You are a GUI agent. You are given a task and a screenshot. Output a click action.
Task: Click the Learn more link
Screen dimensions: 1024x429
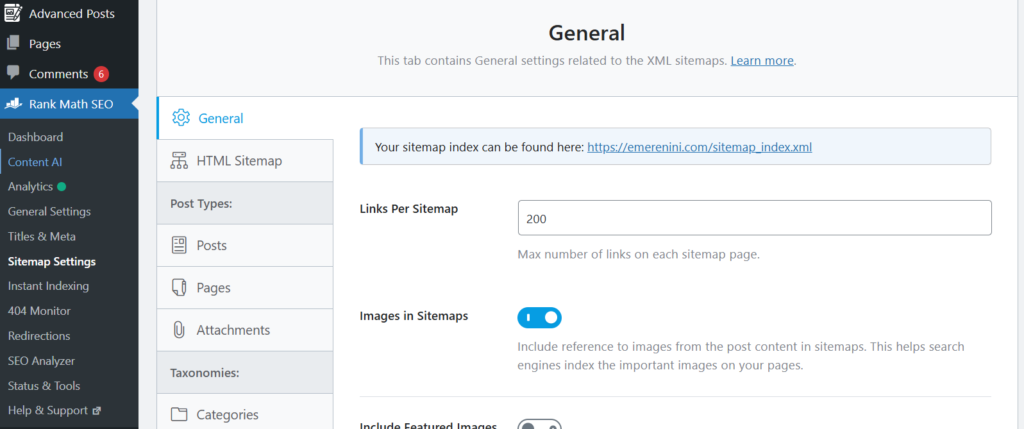click(x=762, y=61)
